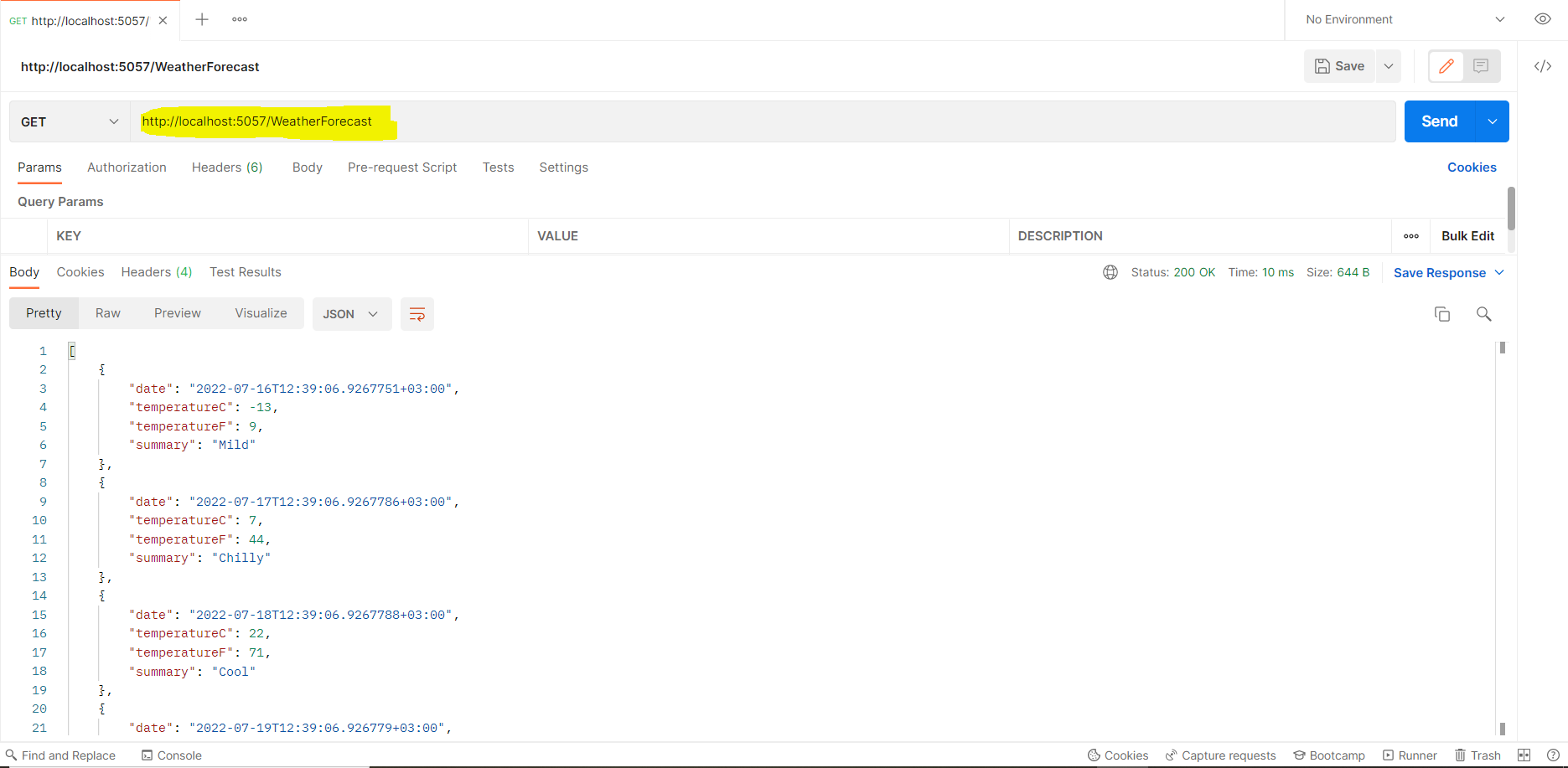Image resolution: width=1568 pixels, height=768 pixels.
Task: Copy the response body with the copy icon
Action: pyautogui.click(x=1441, y=314)
